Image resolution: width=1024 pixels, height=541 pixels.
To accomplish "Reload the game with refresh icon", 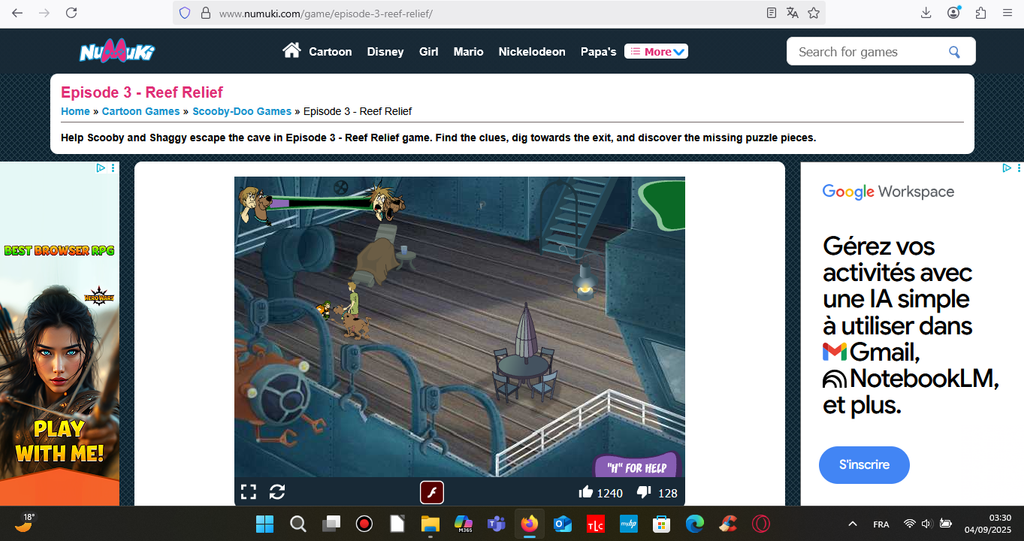I will pos(277,492).
